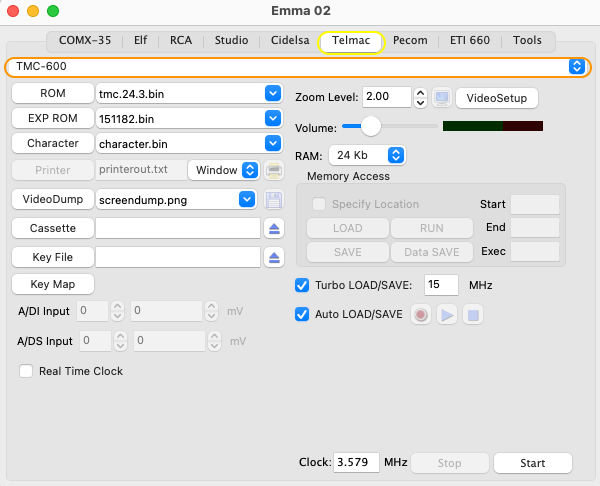This screenshot has height=486, width=600.
Task: Click the memory Exec address field
Action: [535, 251]
